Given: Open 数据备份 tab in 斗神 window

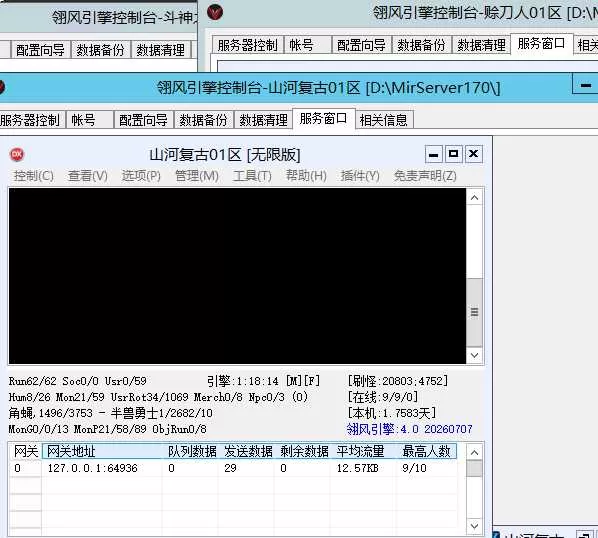Looking at the screenshot, I should [100, 50].
